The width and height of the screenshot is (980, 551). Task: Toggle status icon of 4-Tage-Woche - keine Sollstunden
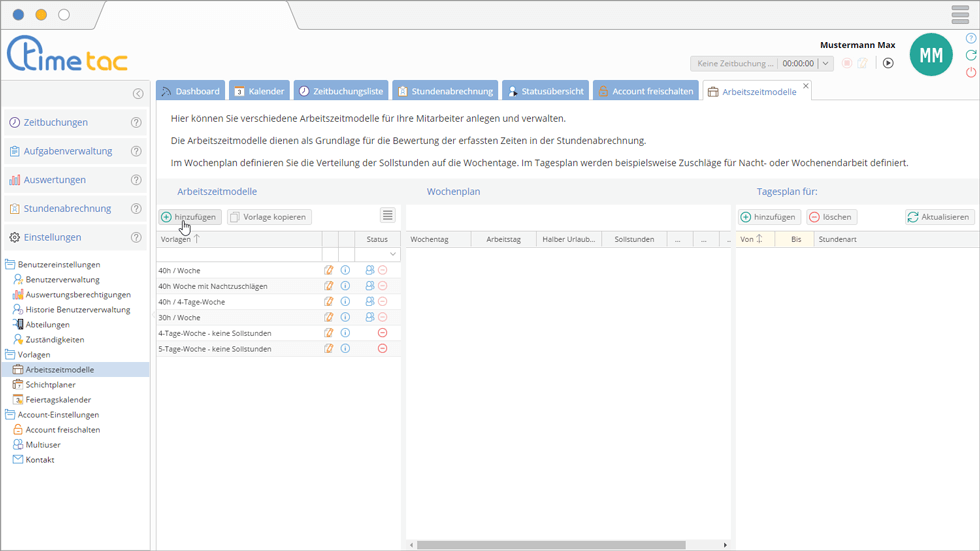[x=382, y=333]
